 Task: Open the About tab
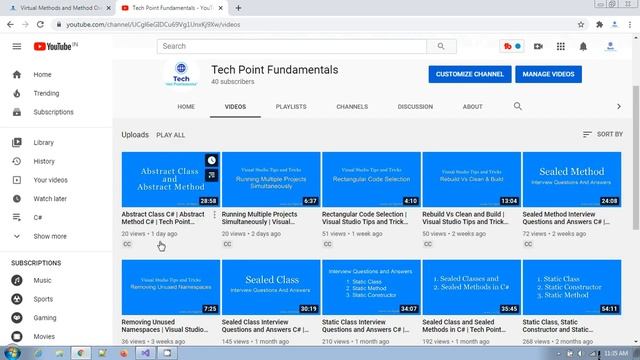point(473,107)
